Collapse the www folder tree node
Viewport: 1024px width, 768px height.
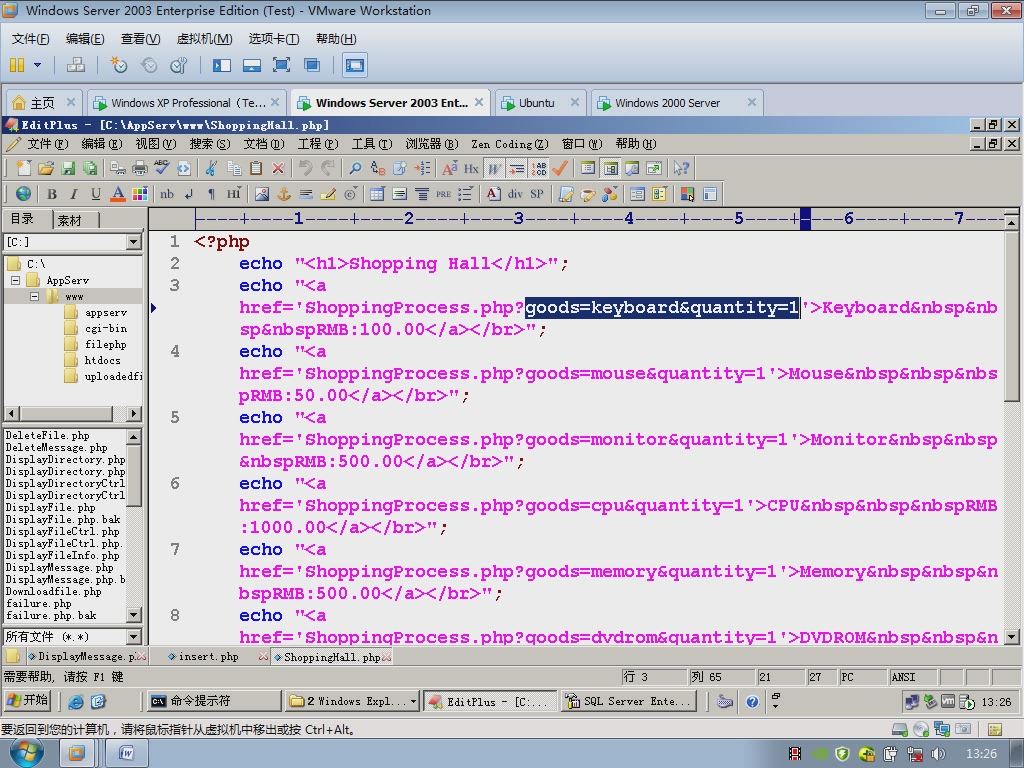coord(35,296)
